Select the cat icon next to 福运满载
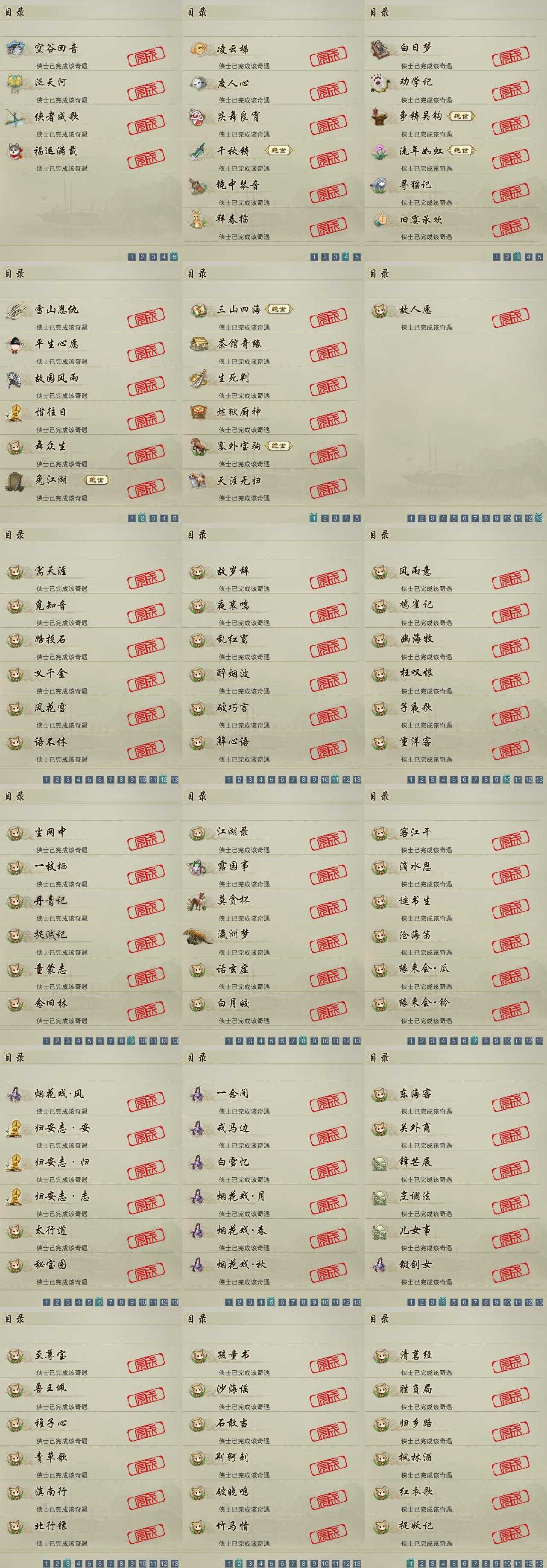 click(x=15, y=151)
